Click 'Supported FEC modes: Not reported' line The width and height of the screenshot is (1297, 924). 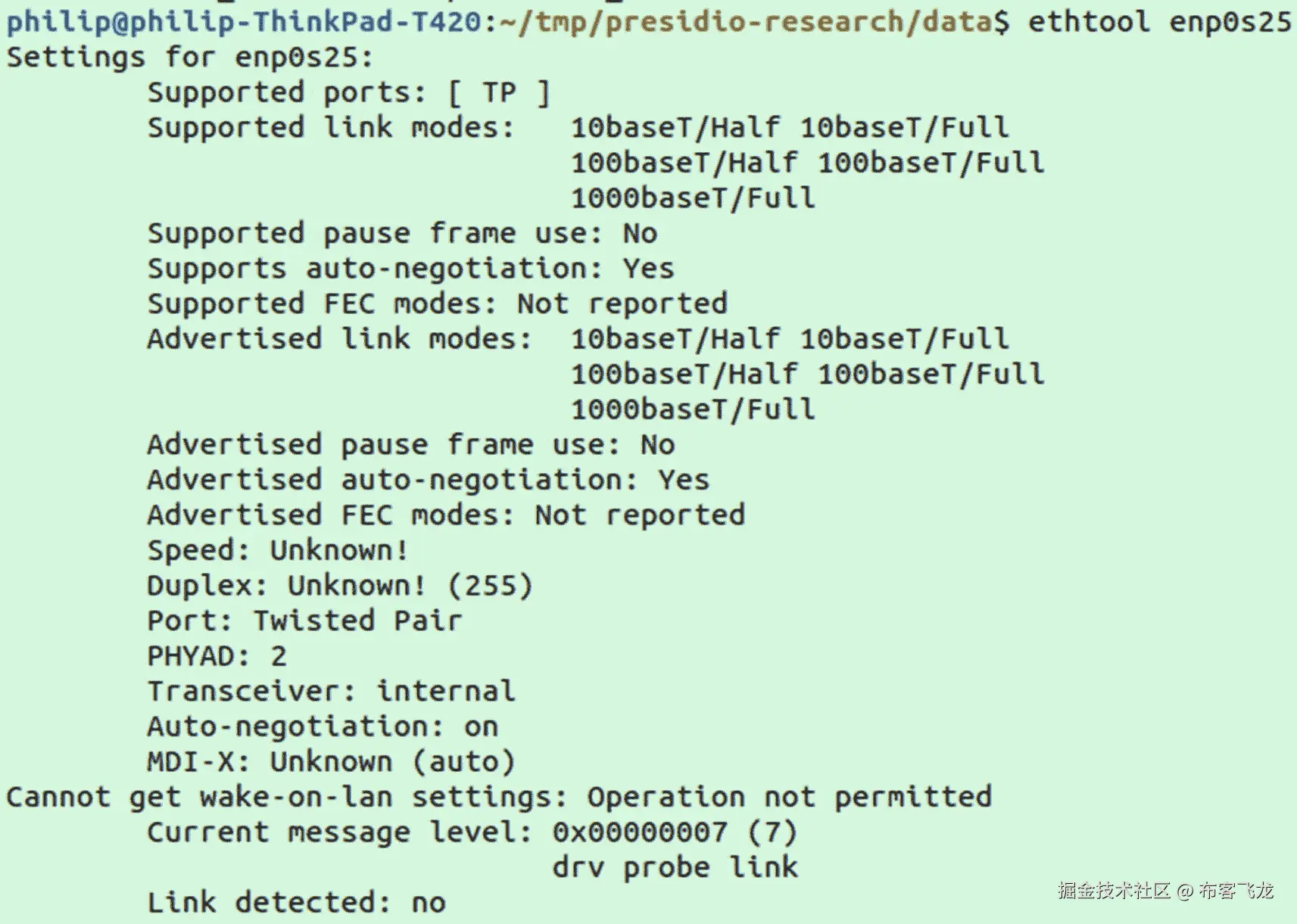coord(437,304)
